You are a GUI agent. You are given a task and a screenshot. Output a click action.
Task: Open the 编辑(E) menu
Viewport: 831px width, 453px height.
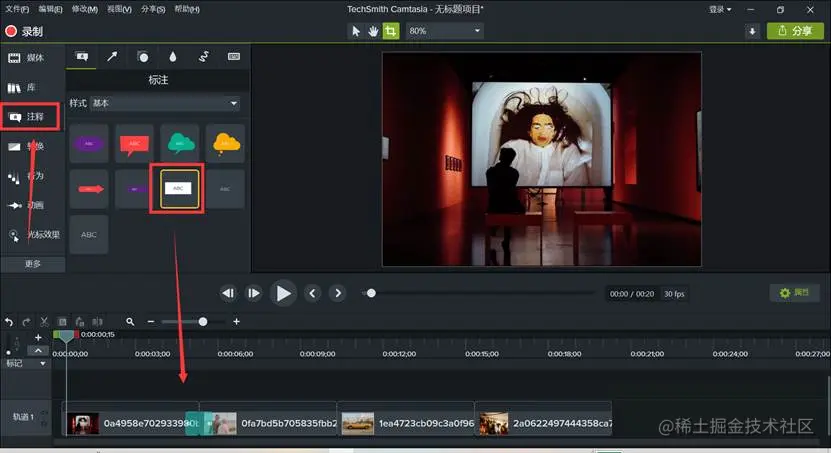[x=50, y=9]
